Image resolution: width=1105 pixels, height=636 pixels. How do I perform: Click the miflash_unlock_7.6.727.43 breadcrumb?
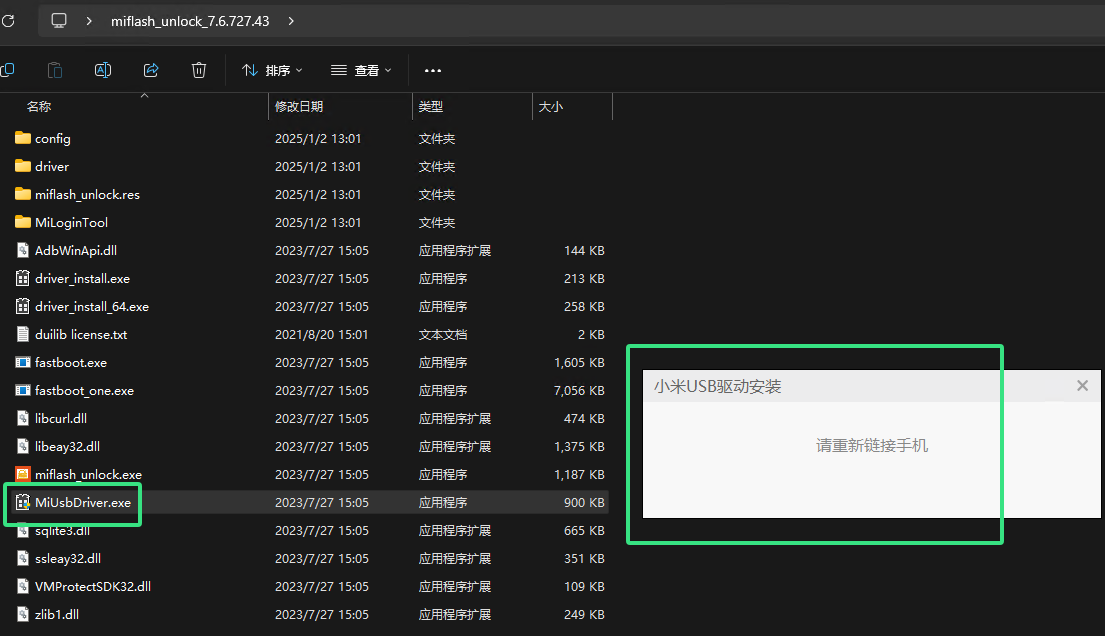[189, 20]
